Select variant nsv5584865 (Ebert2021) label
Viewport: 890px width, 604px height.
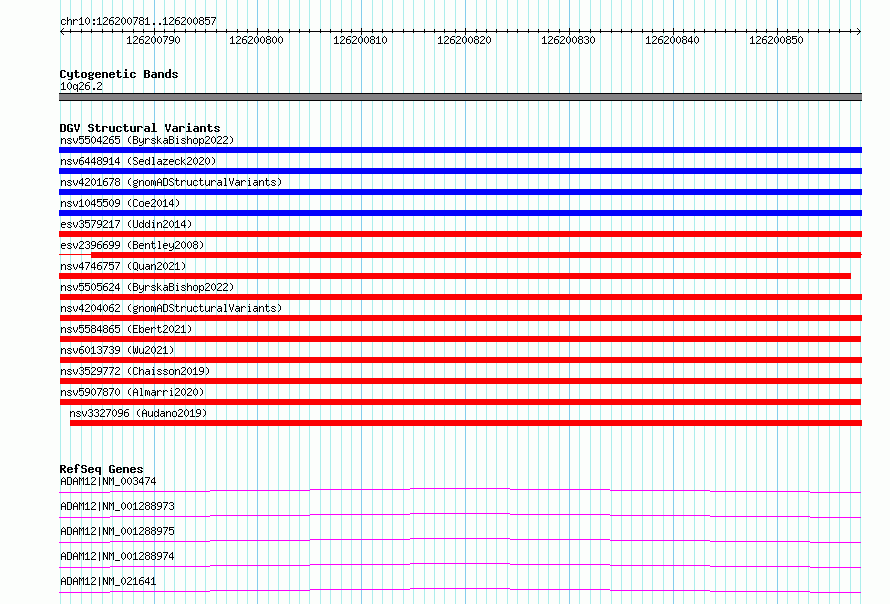(x=126, y=329)
